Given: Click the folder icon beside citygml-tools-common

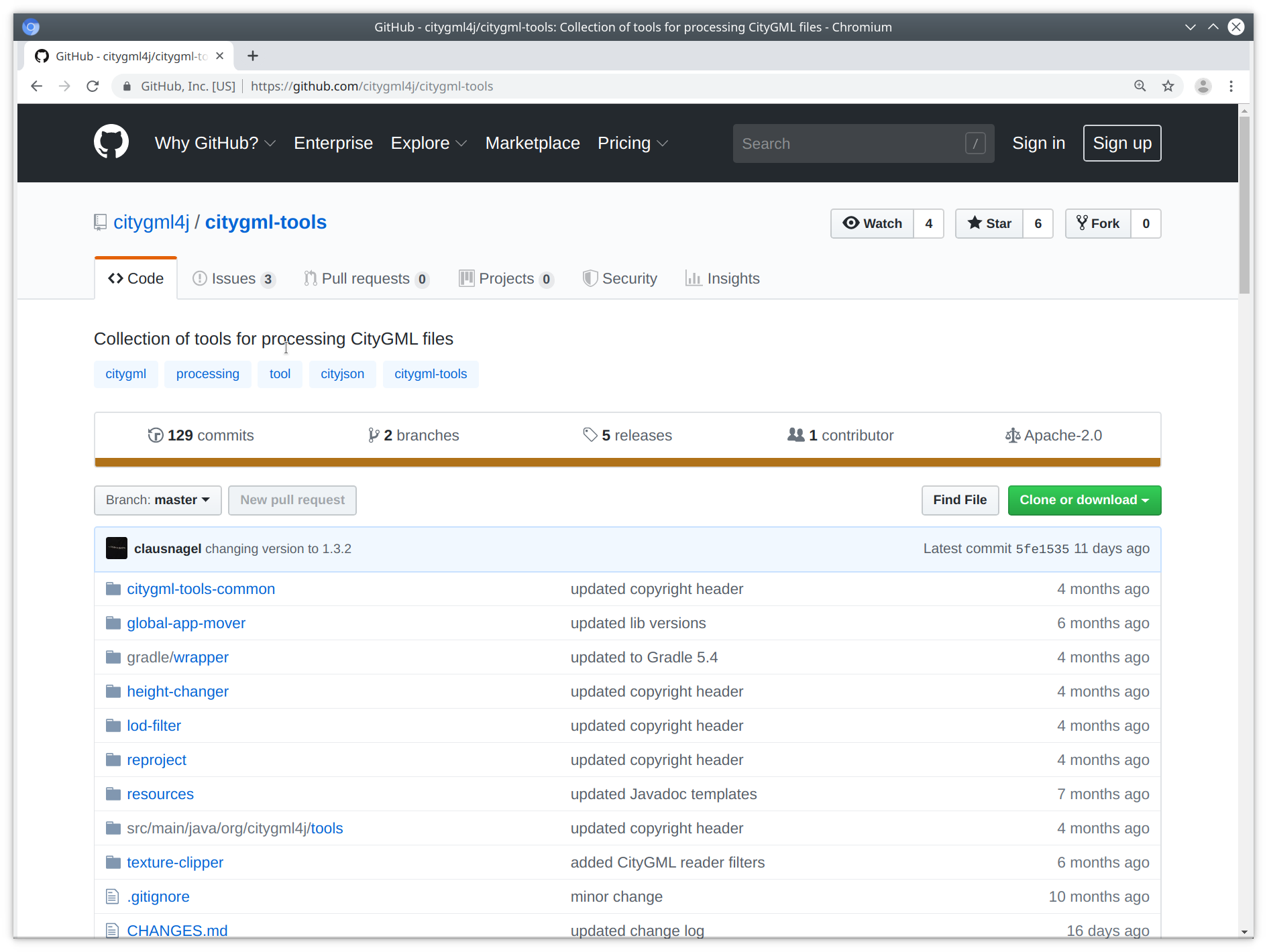Looking at the screenshot, I should [x=113, y=589].
